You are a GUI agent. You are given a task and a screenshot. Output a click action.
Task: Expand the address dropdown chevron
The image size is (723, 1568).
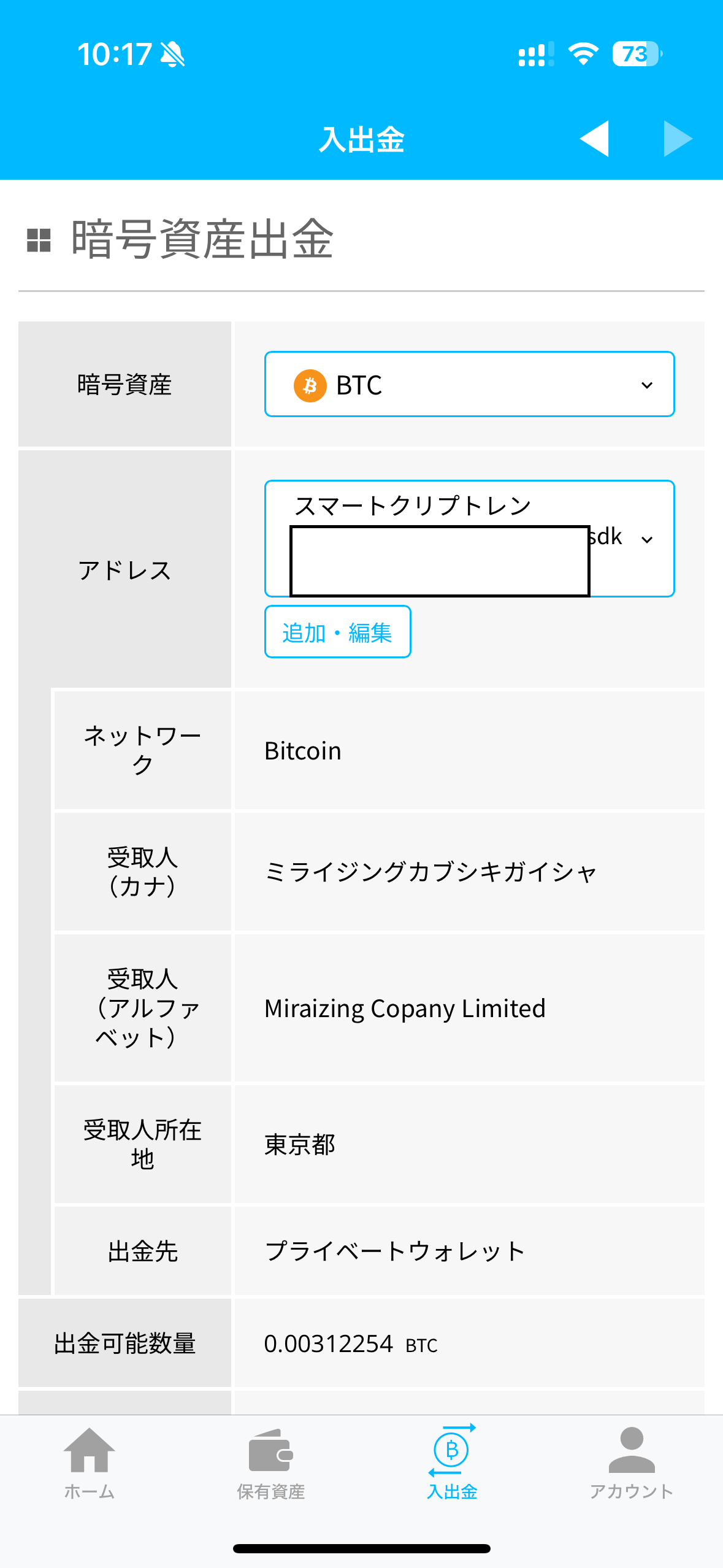(x=647, y=540)
